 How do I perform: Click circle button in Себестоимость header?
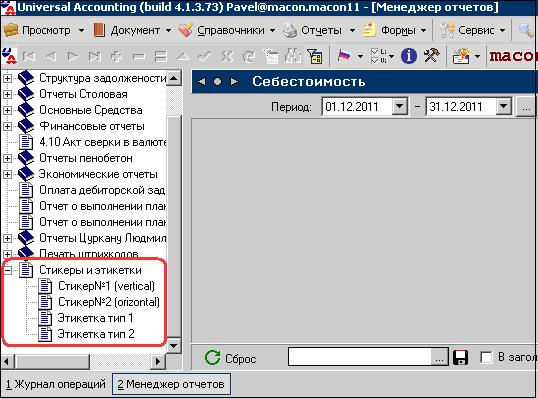218,82
